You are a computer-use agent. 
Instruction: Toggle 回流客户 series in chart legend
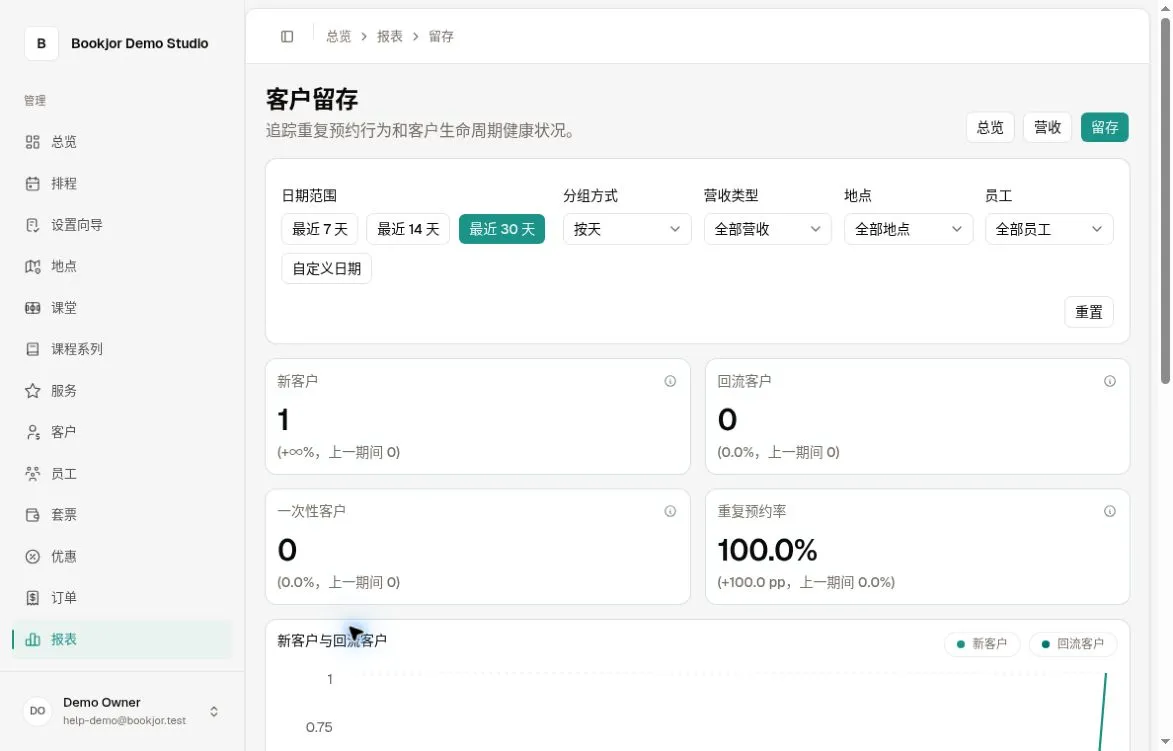(x=1073, y=644)
